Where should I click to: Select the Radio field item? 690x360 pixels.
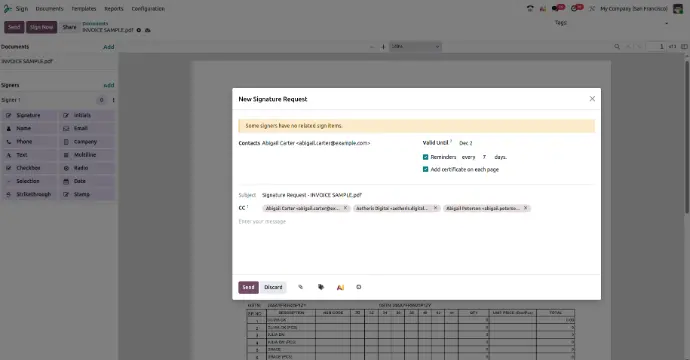click(87, 168)
